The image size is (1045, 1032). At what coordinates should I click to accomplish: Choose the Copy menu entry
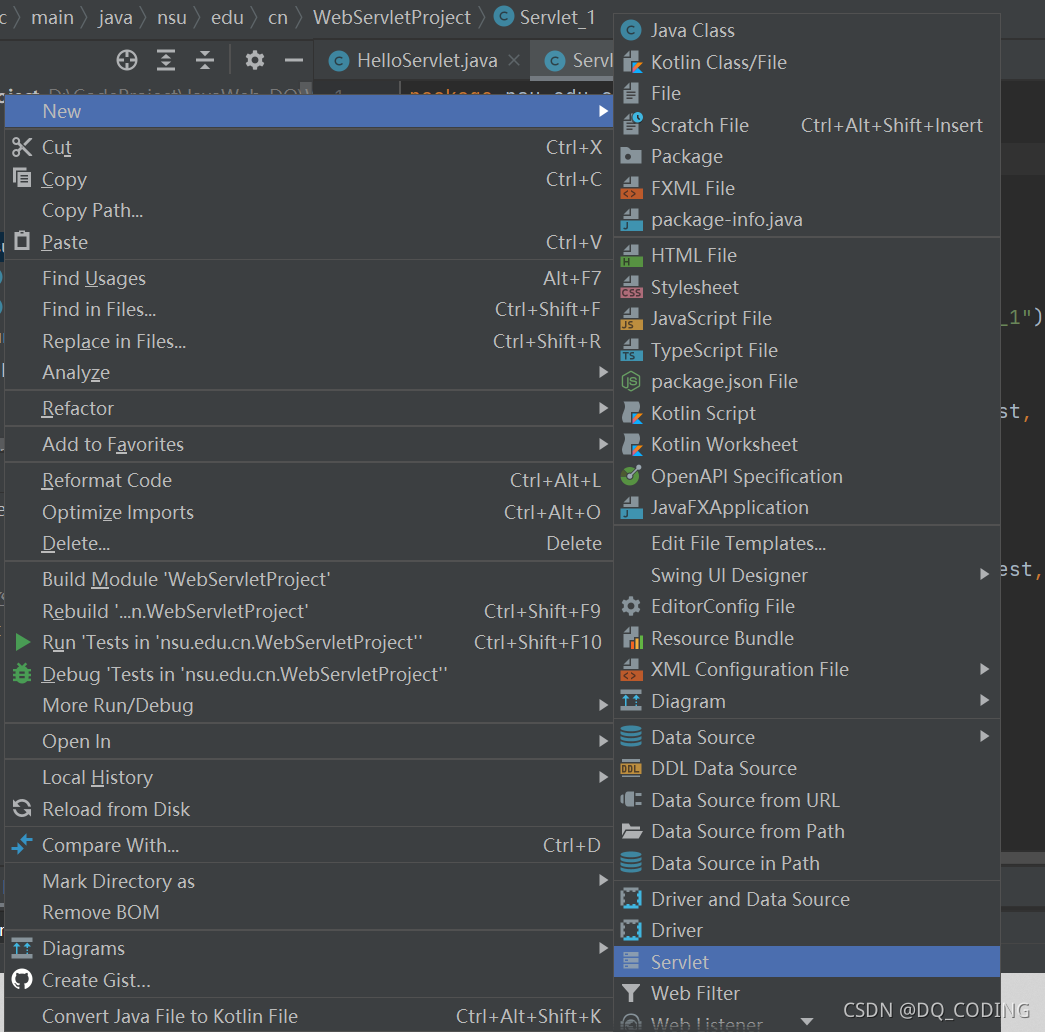[x=309, y=179]
